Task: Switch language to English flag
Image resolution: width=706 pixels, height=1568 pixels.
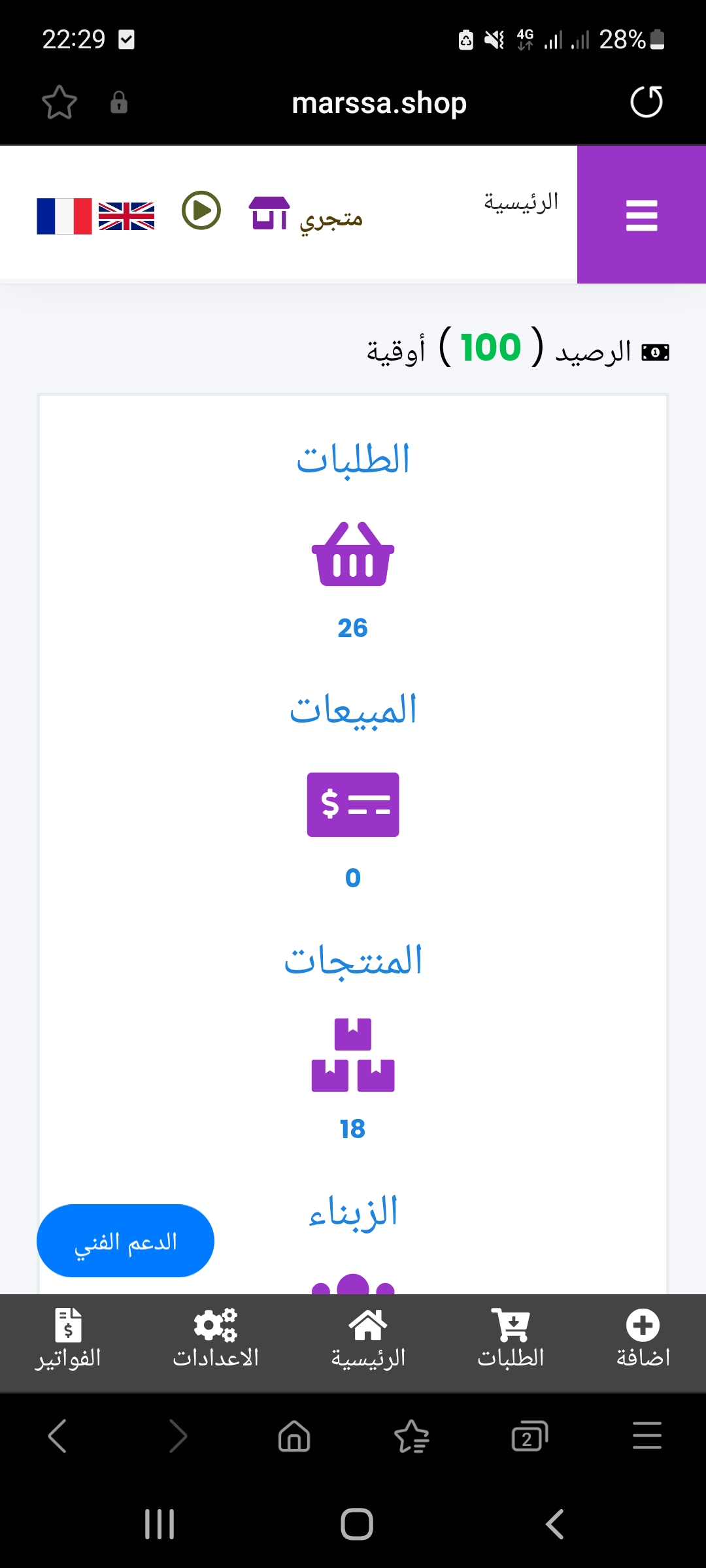Action: tap(127, 216)
